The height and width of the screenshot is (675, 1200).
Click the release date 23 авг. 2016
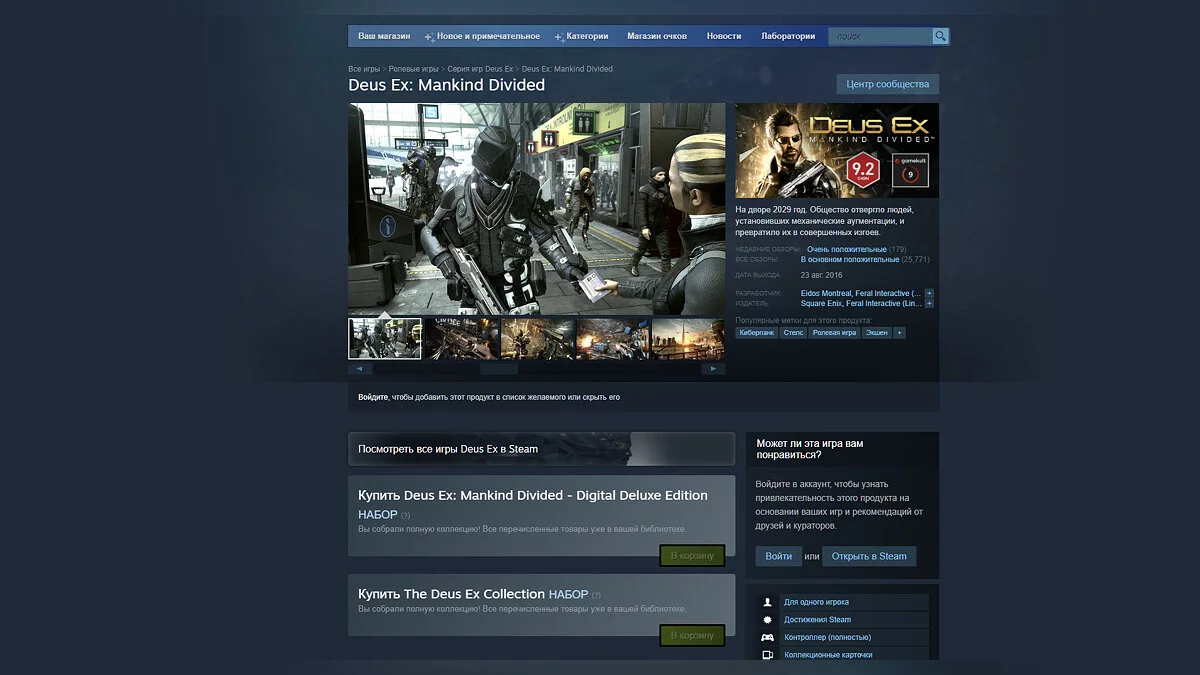coord(822,274)
